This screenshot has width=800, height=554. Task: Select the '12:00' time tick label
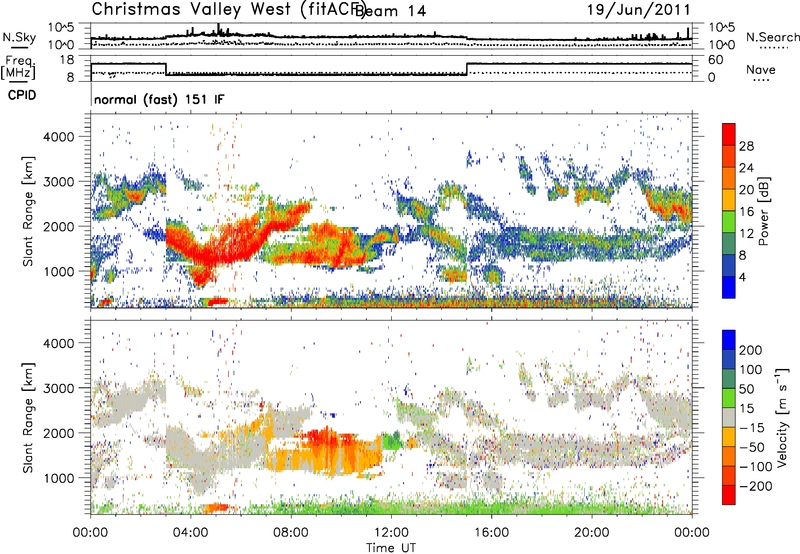coord(391,533)
